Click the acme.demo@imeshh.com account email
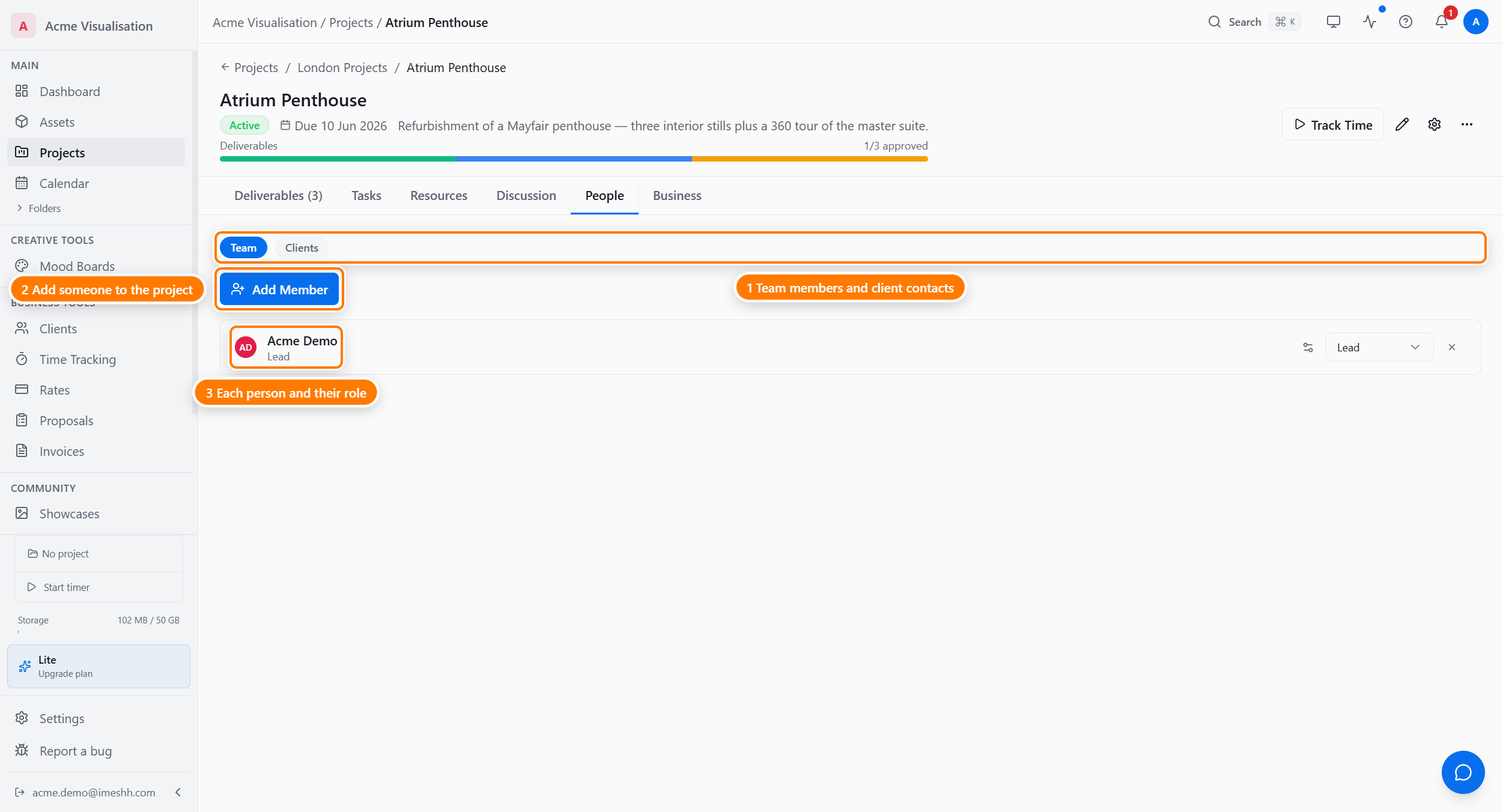 tap(94, 792)
